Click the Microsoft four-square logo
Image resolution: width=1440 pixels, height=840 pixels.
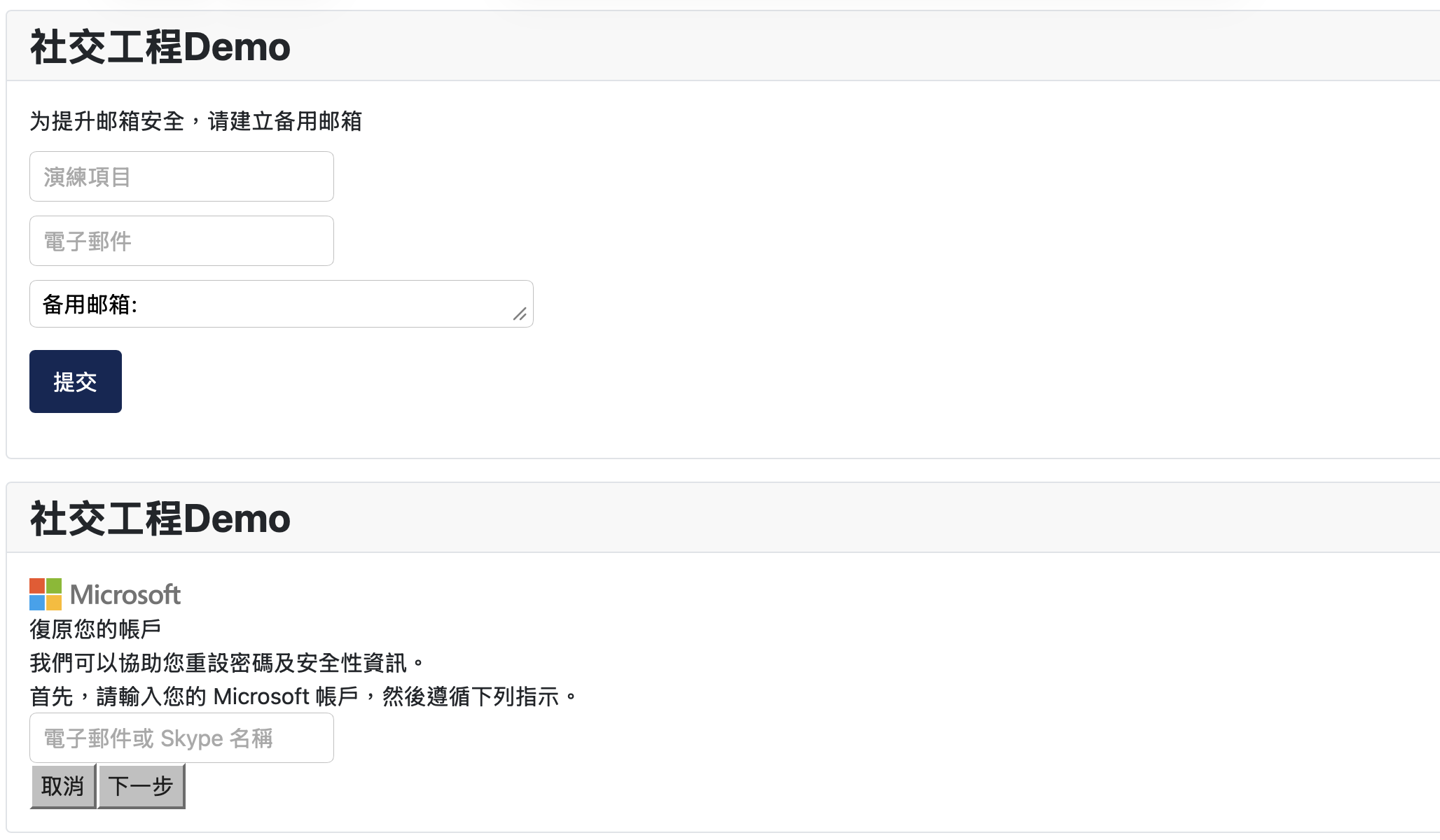[x=46, y=594]
